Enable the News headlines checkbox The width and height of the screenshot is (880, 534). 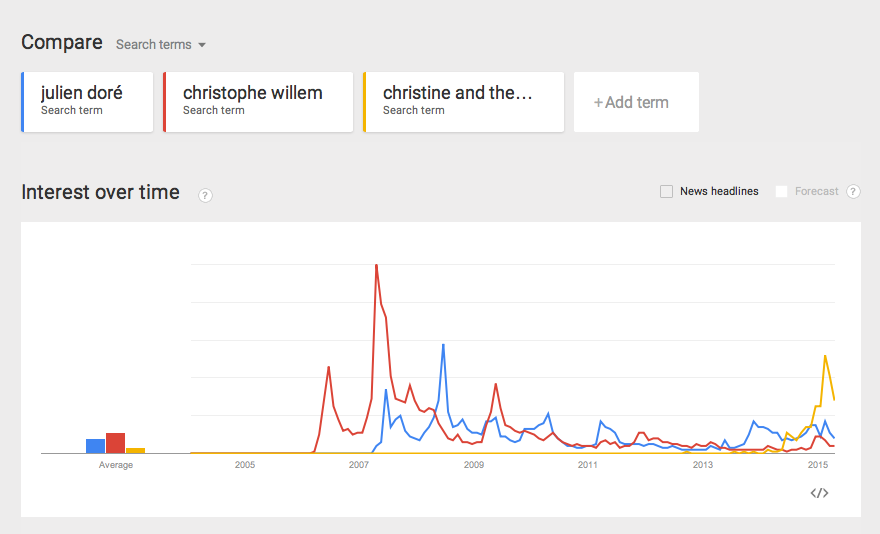pos(666,191)
